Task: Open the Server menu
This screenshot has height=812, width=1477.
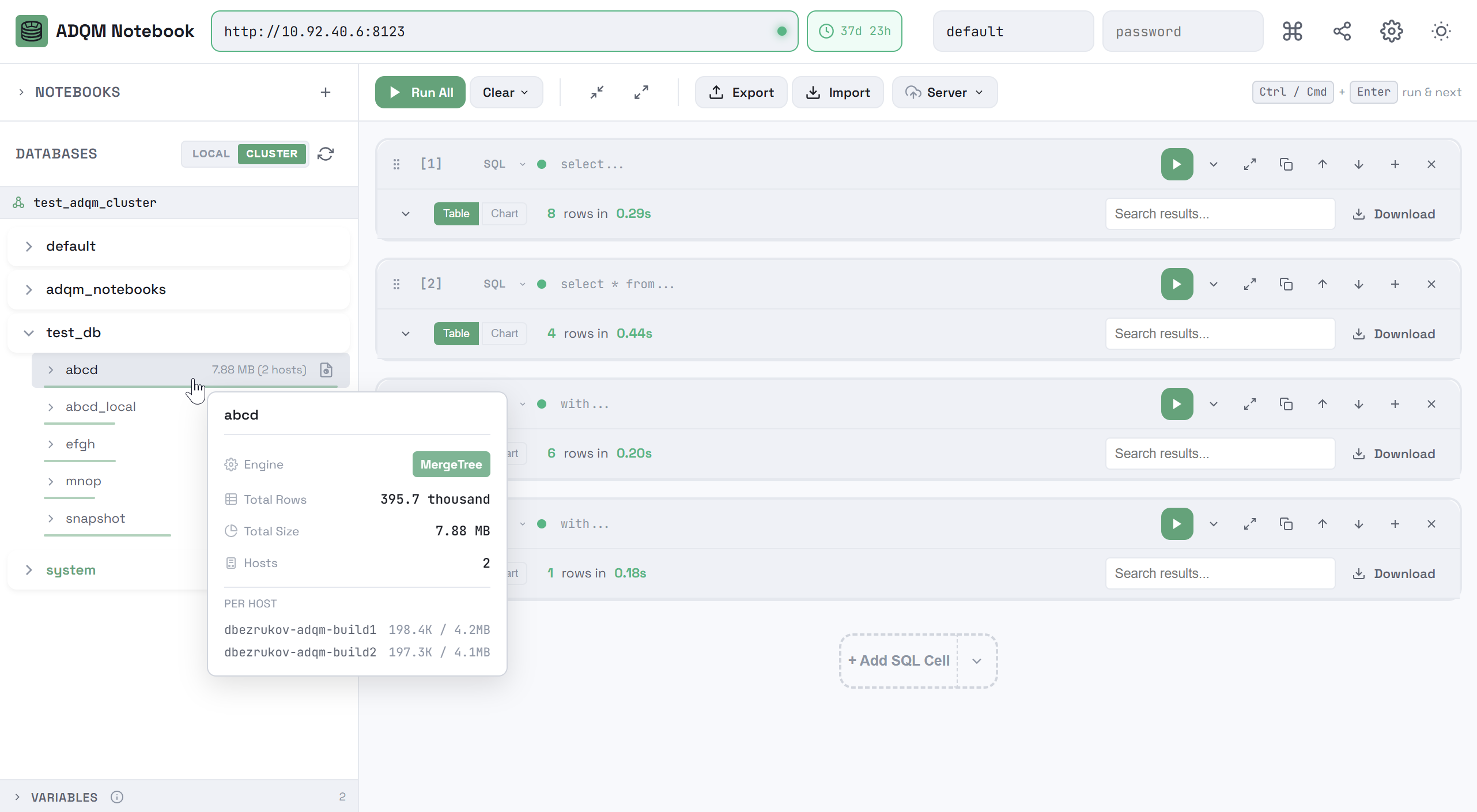Action: [944, 92]
